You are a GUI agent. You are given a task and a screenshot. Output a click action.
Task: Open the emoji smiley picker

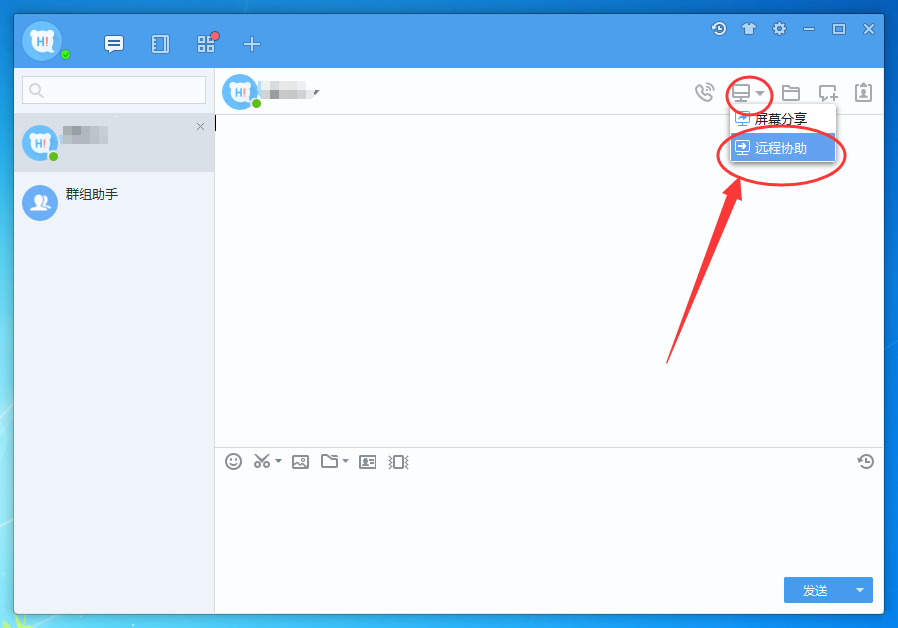point(233,461)
